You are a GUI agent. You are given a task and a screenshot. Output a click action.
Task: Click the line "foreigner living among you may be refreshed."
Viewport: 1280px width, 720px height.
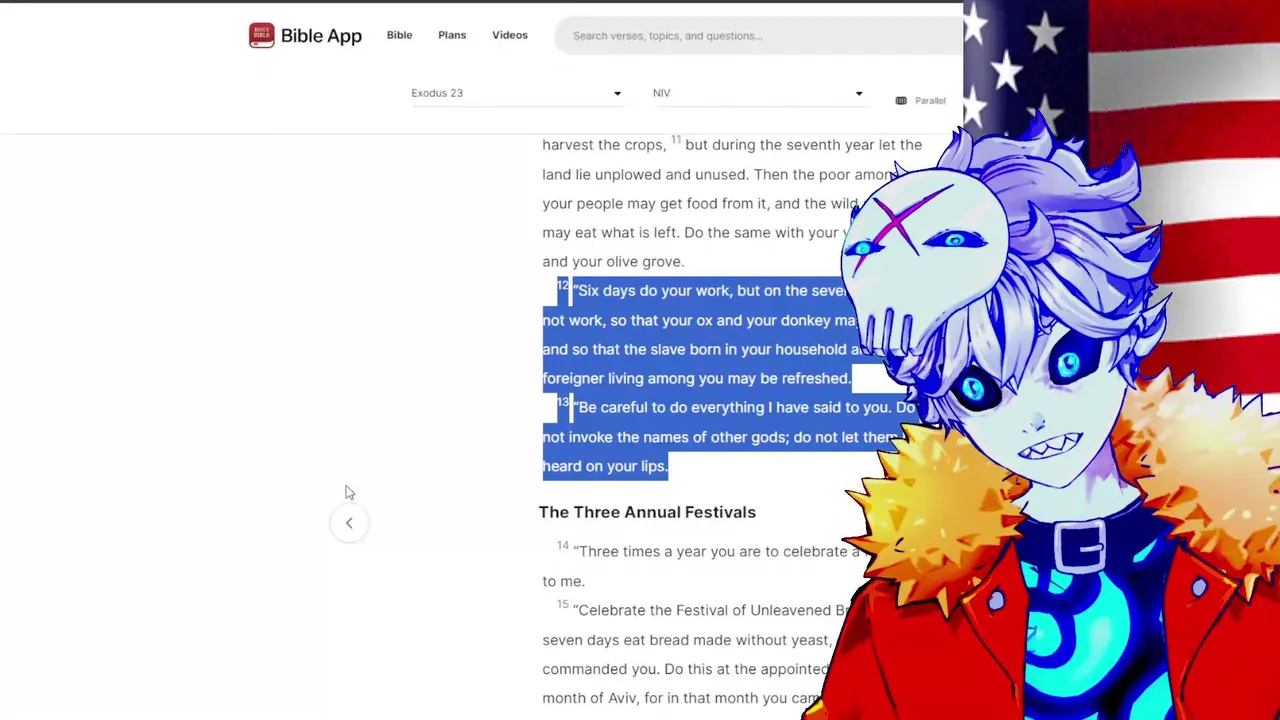696,378
